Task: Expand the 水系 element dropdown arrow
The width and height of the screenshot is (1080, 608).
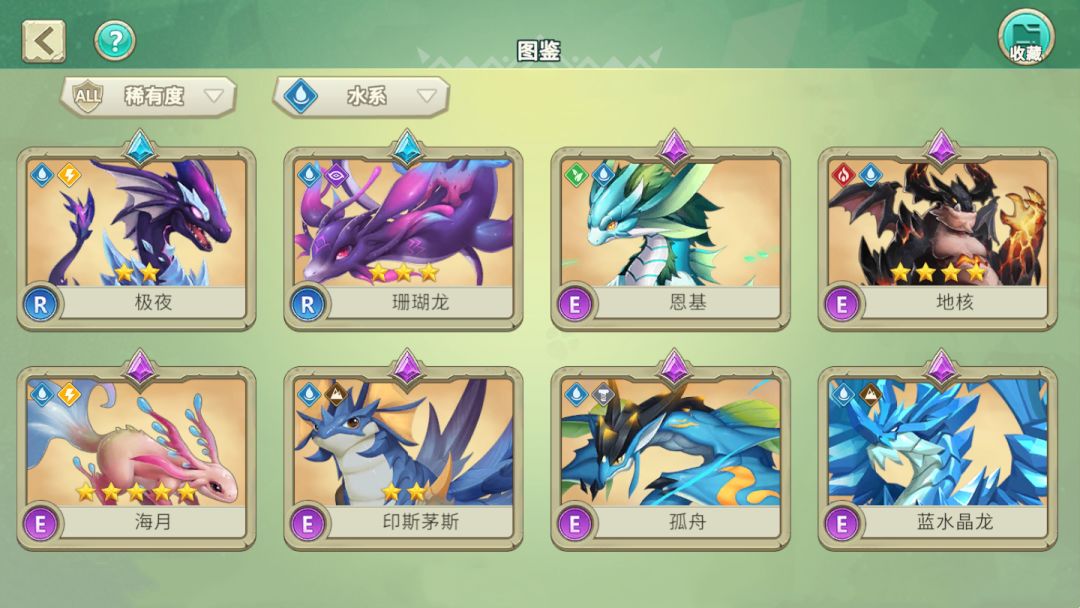Action: (427, 96)
